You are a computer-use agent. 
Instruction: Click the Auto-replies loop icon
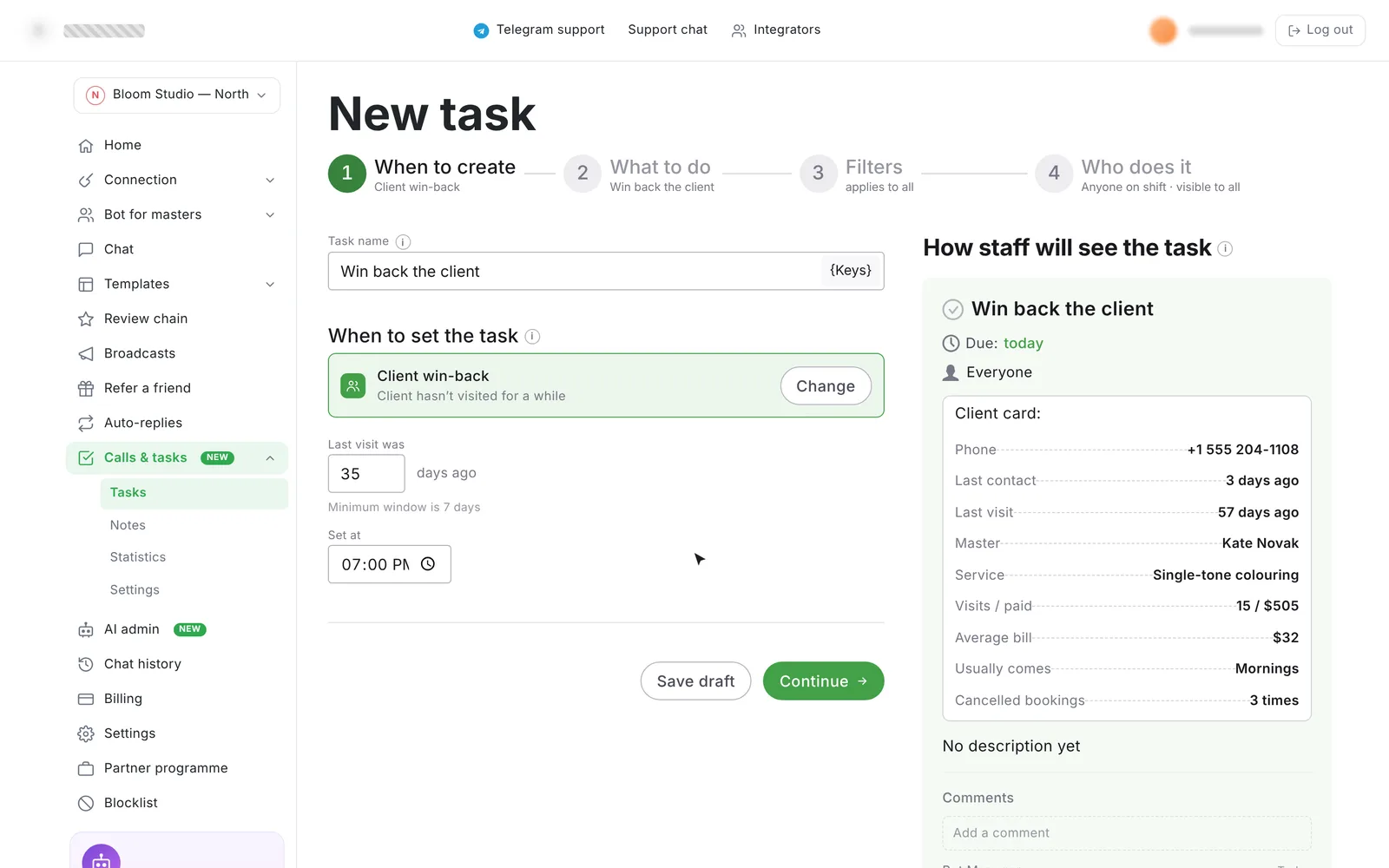[x=86, y=423]
